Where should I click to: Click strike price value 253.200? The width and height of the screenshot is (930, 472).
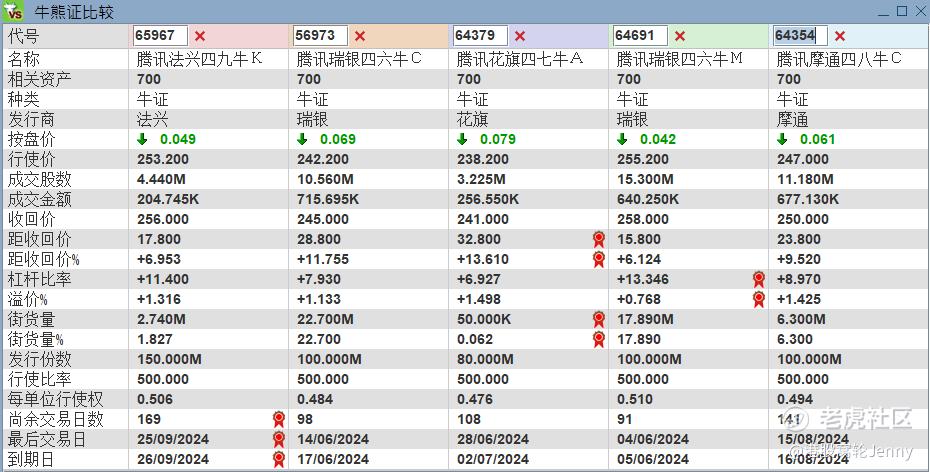tap(163, 160)
